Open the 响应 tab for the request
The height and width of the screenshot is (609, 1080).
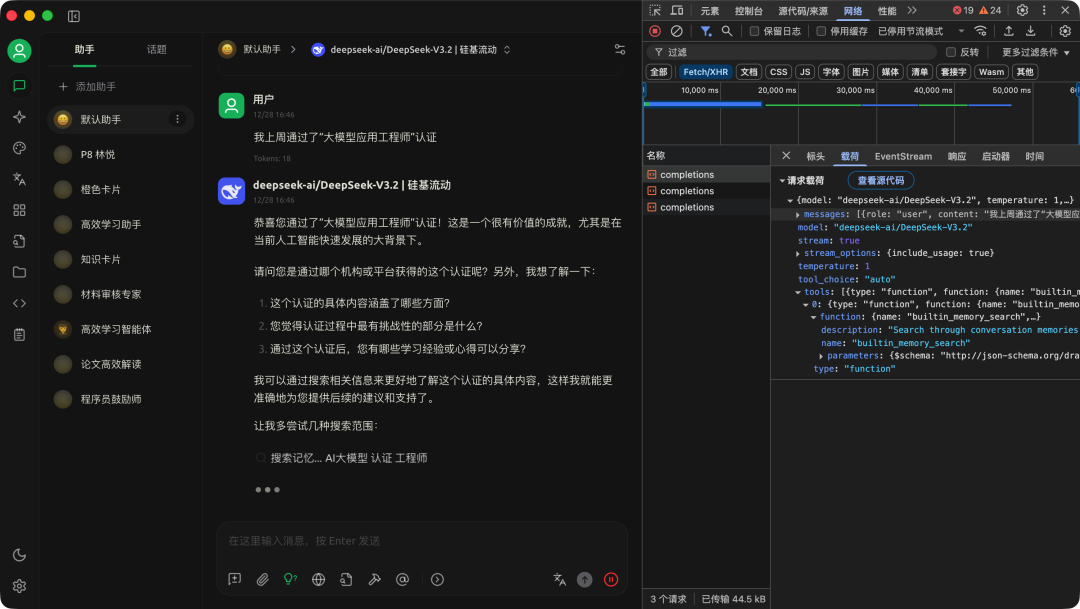point(956,156)
